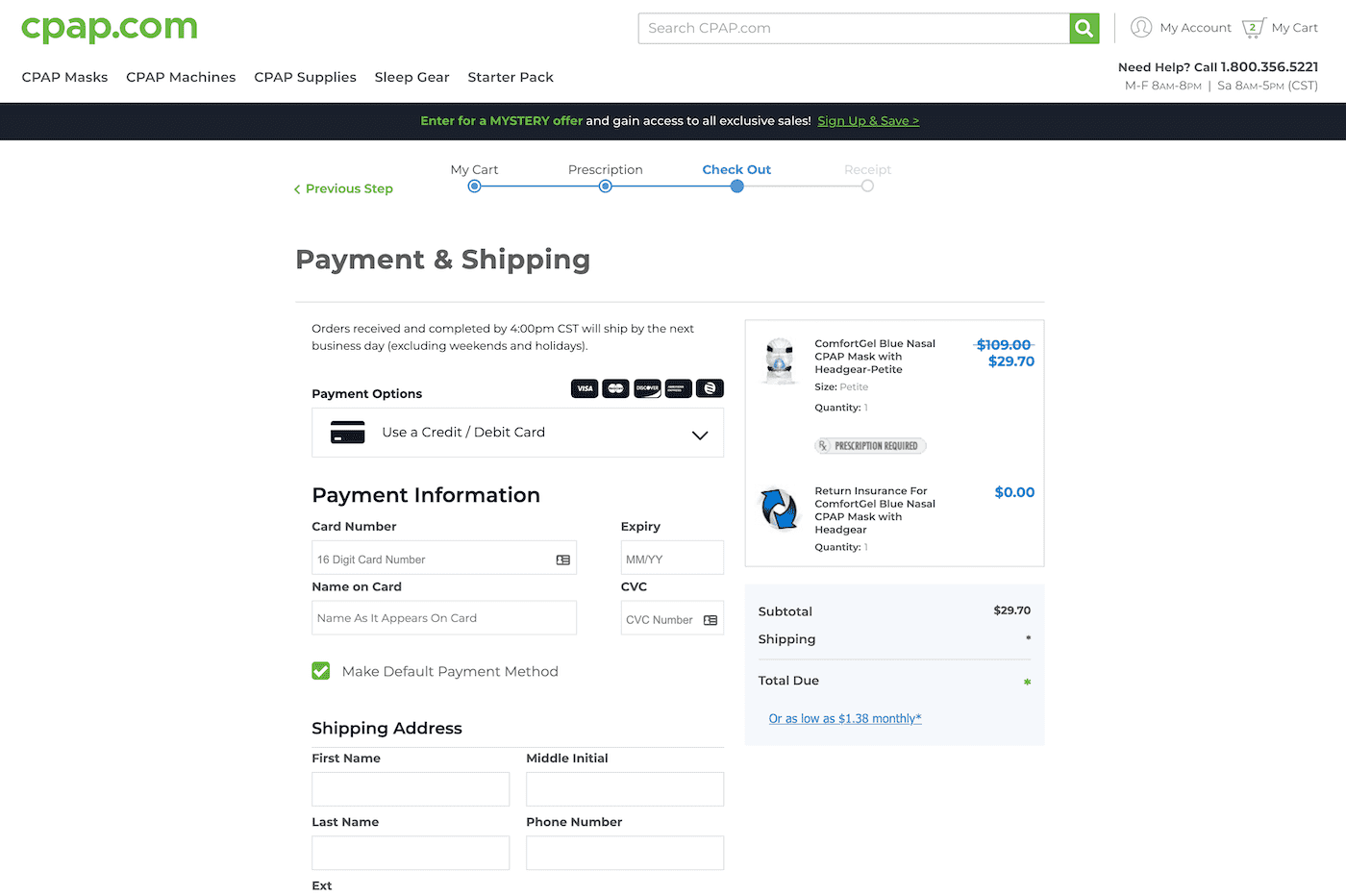The width and height of the screenshot is (1346, 896).
Task: Click the ComfortGel Blue Nasal mask thumbnail
Action: click(780, 361)
